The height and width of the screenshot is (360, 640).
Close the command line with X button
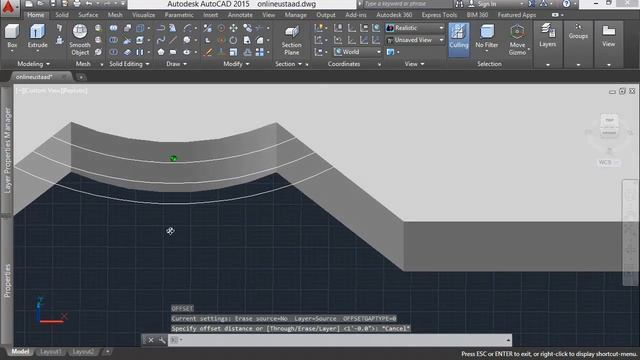pyautogui.click(x=151, y=340)
